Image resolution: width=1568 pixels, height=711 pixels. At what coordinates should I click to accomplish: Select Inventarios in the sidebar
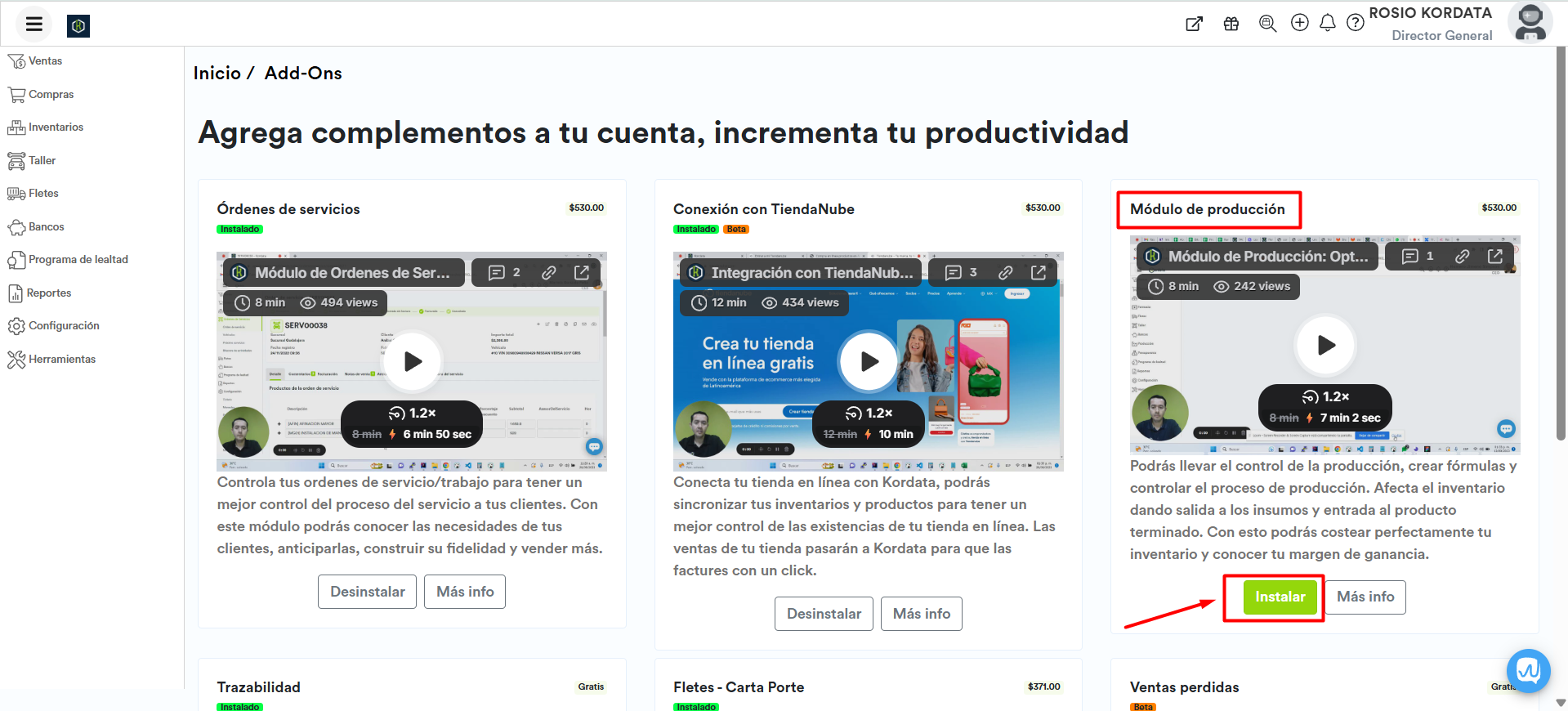[56, 127]
